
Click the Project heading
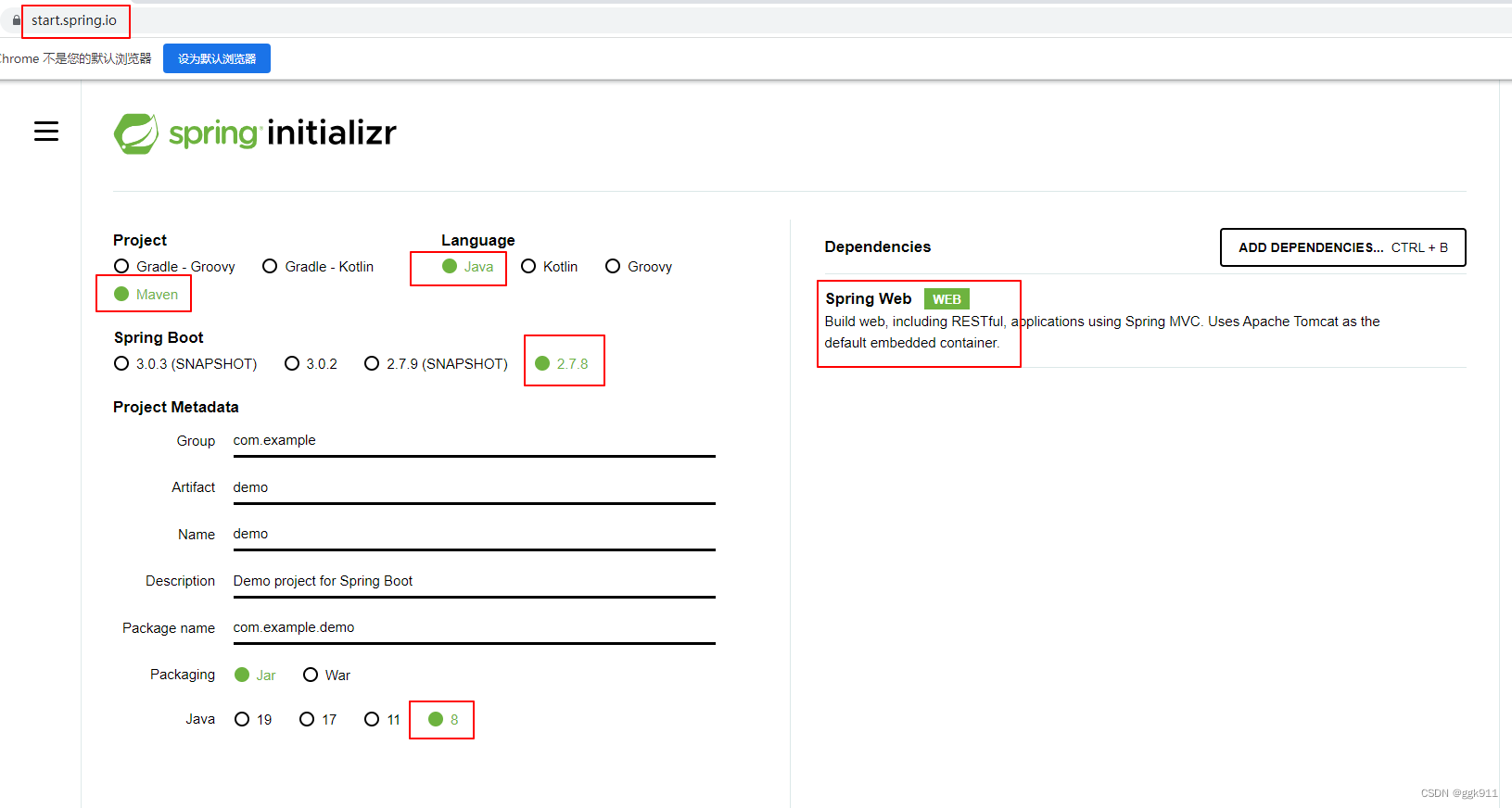pyautogui.click(x=140, y=240)
